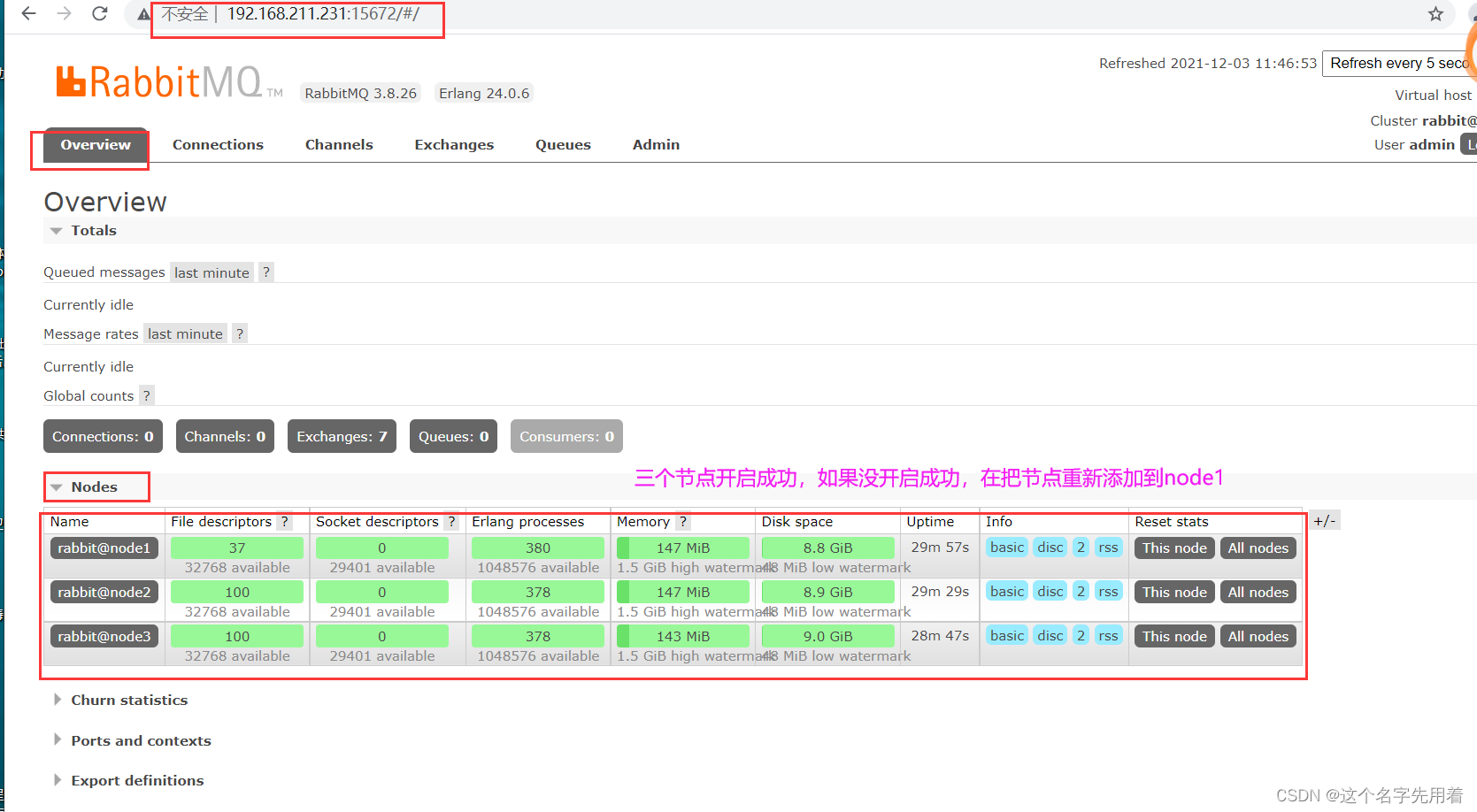
Task: Open the Exchanges tab
Action: pos(454,145)
